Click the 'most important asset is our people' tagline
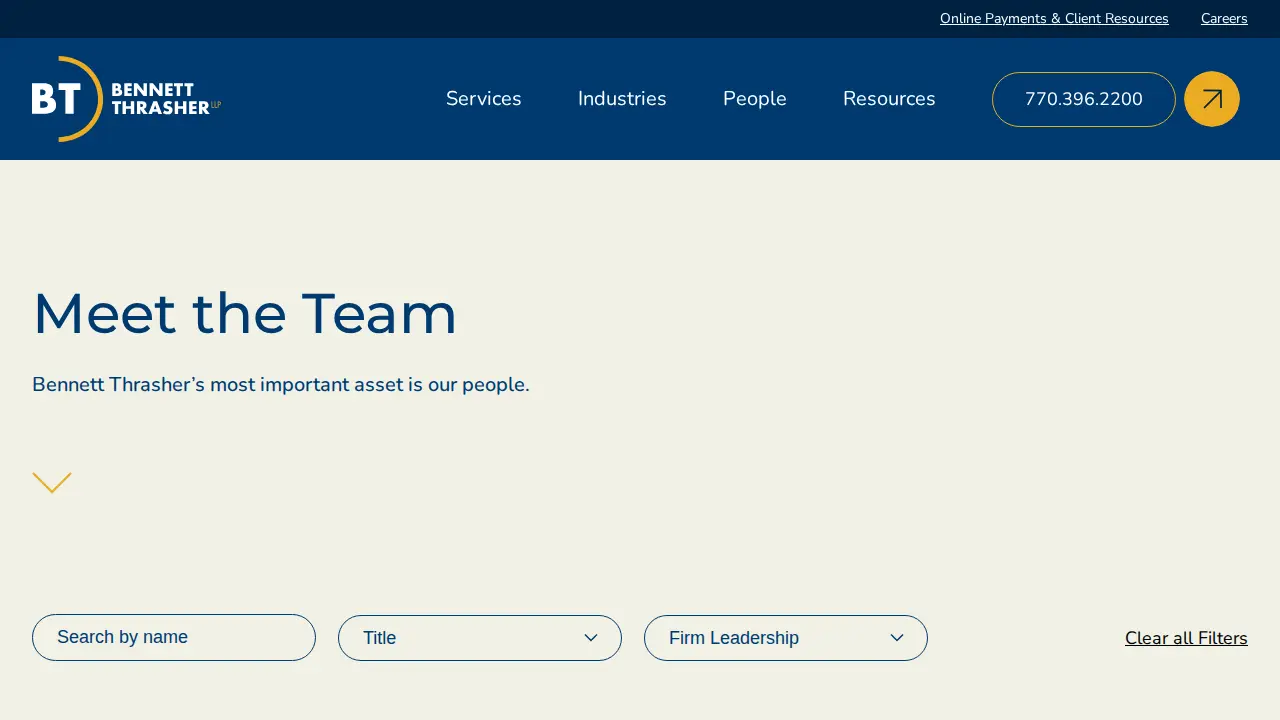This screenshot has height=720, width=1280. pos(281,385)
